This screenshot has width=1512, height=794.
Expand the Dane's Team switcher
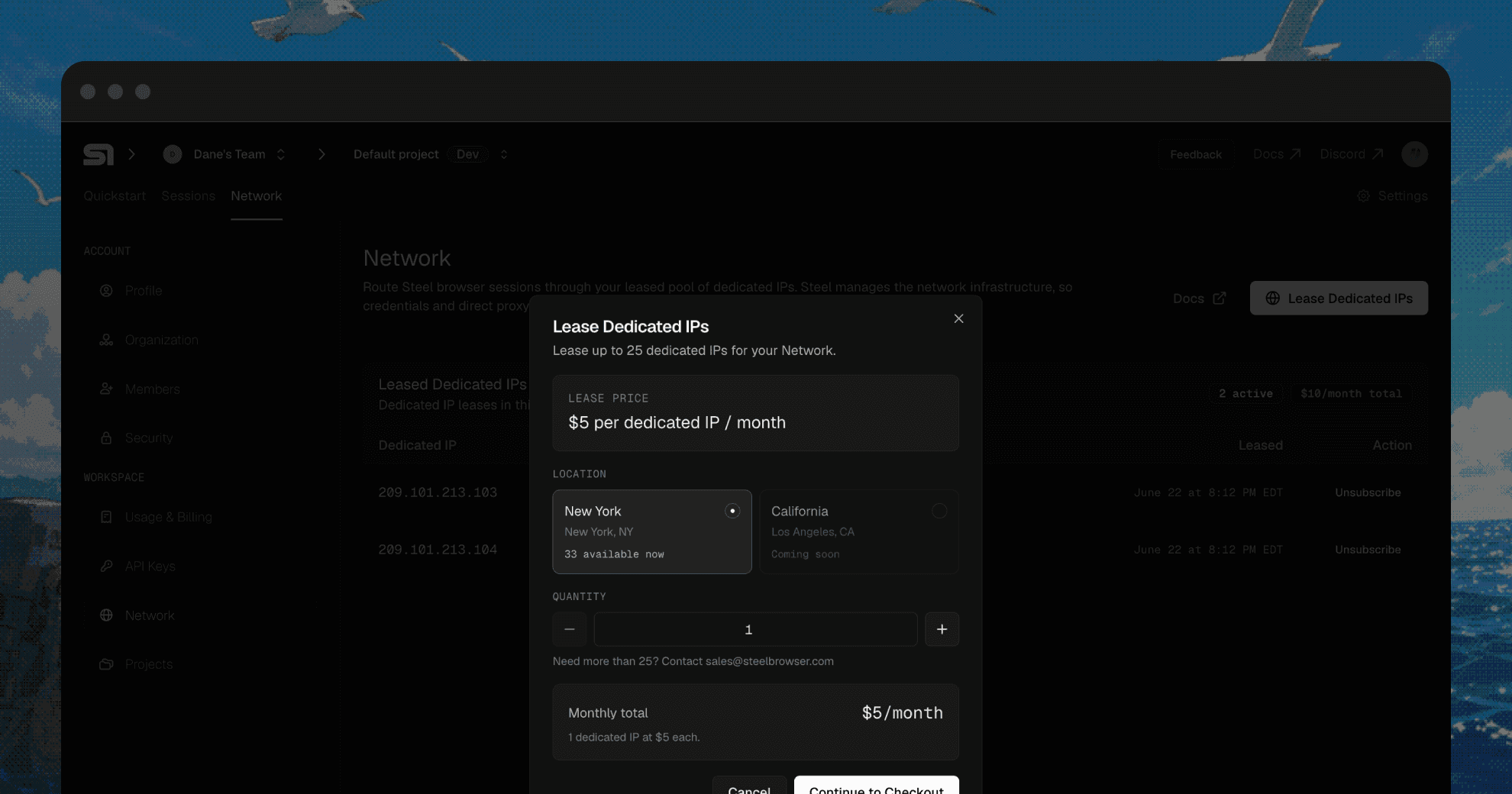pos(281,154)
